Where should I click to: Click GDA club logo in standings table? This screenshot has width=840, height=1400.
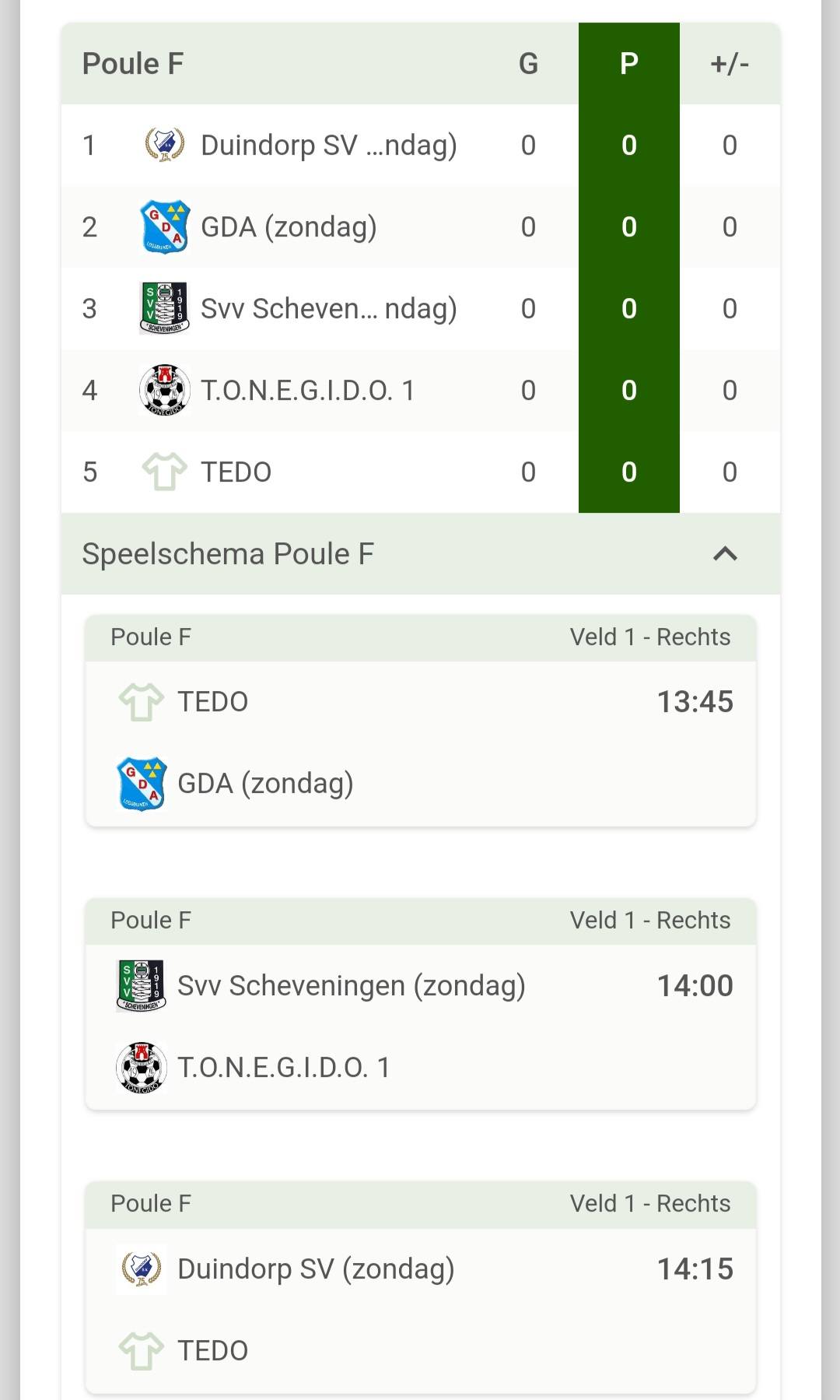(164, 226)
